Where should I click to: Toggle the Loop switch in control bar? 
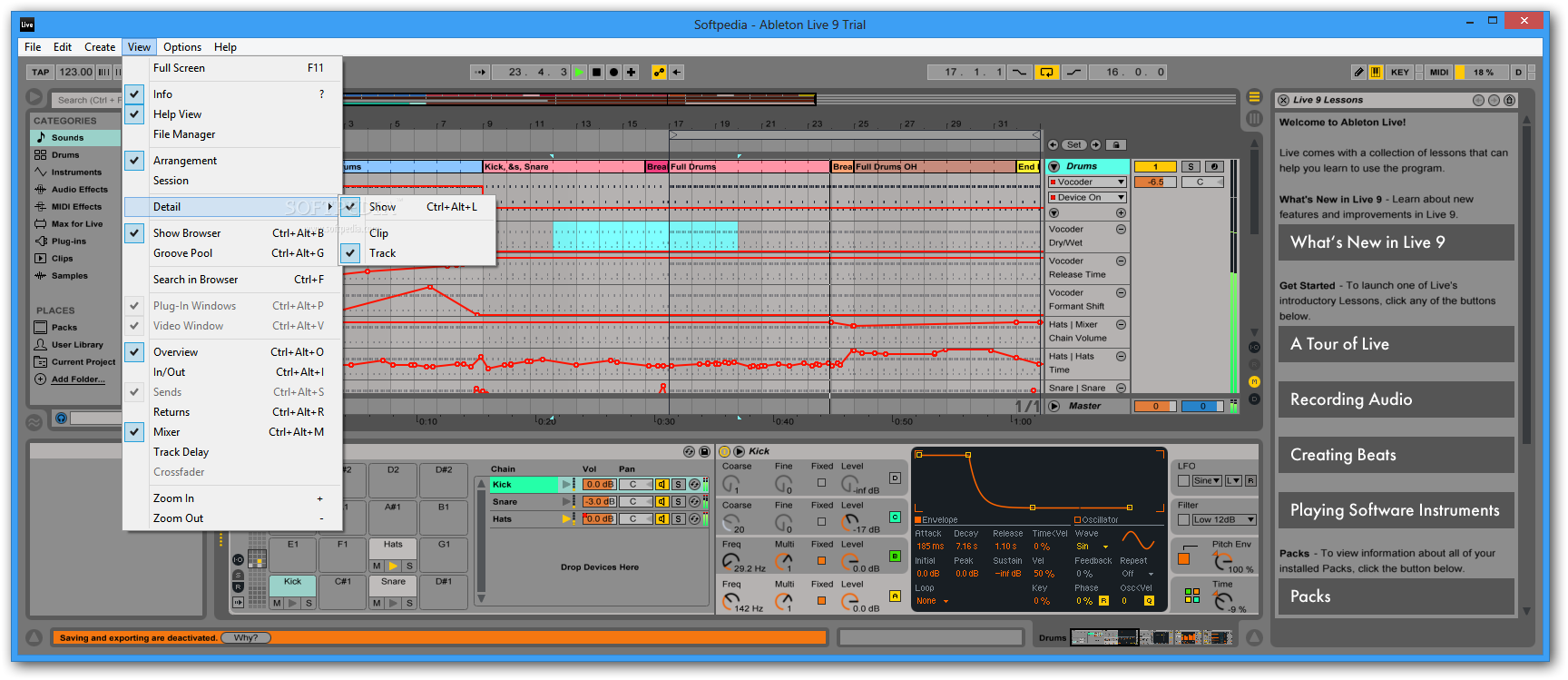[x=1046, y=72]
